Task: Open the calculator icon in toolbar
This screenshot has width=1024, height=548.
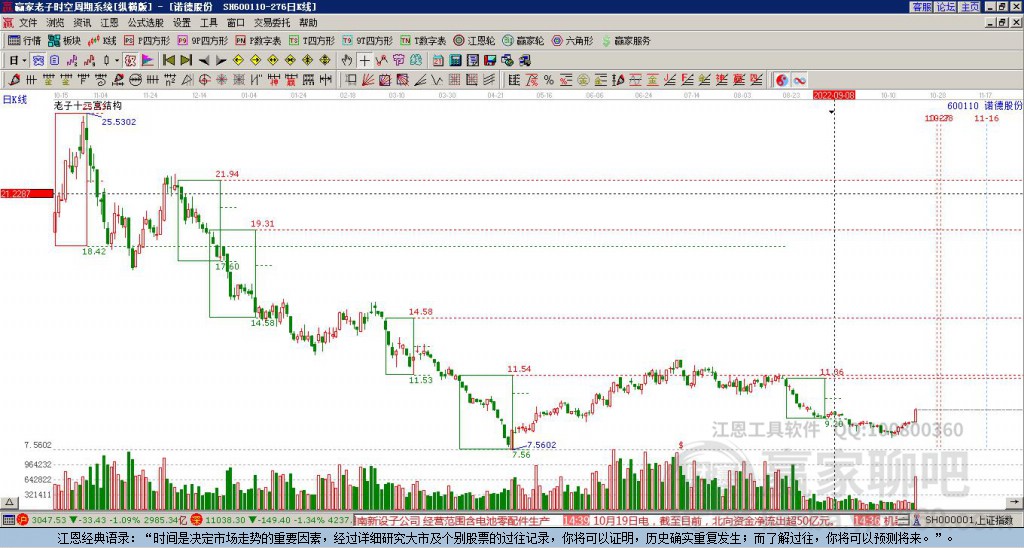Action: [455, 60]
